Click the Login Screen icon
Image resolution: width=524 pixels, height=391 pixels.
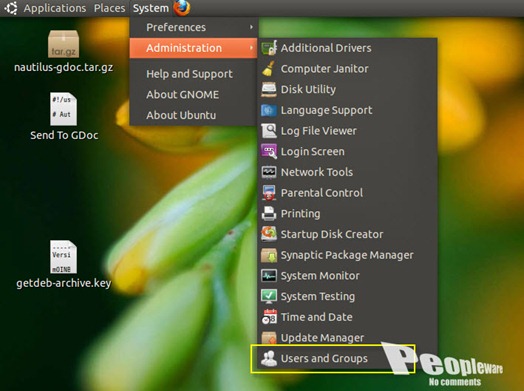coord(269,151)
